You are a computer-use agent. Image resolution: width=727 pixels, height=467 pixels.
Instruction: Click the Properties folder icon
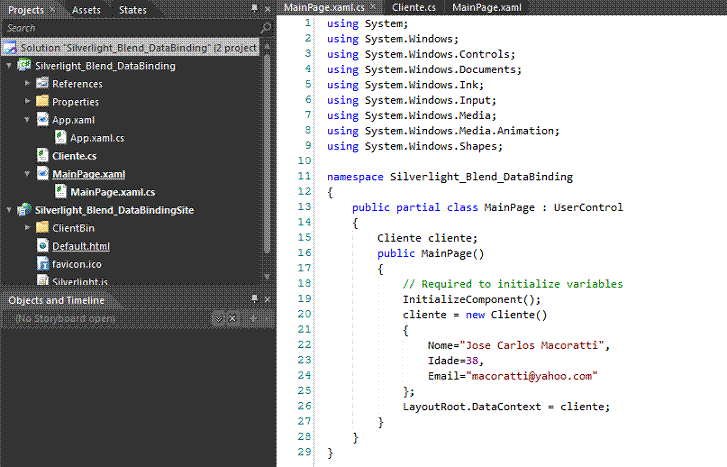pos(42,101)
